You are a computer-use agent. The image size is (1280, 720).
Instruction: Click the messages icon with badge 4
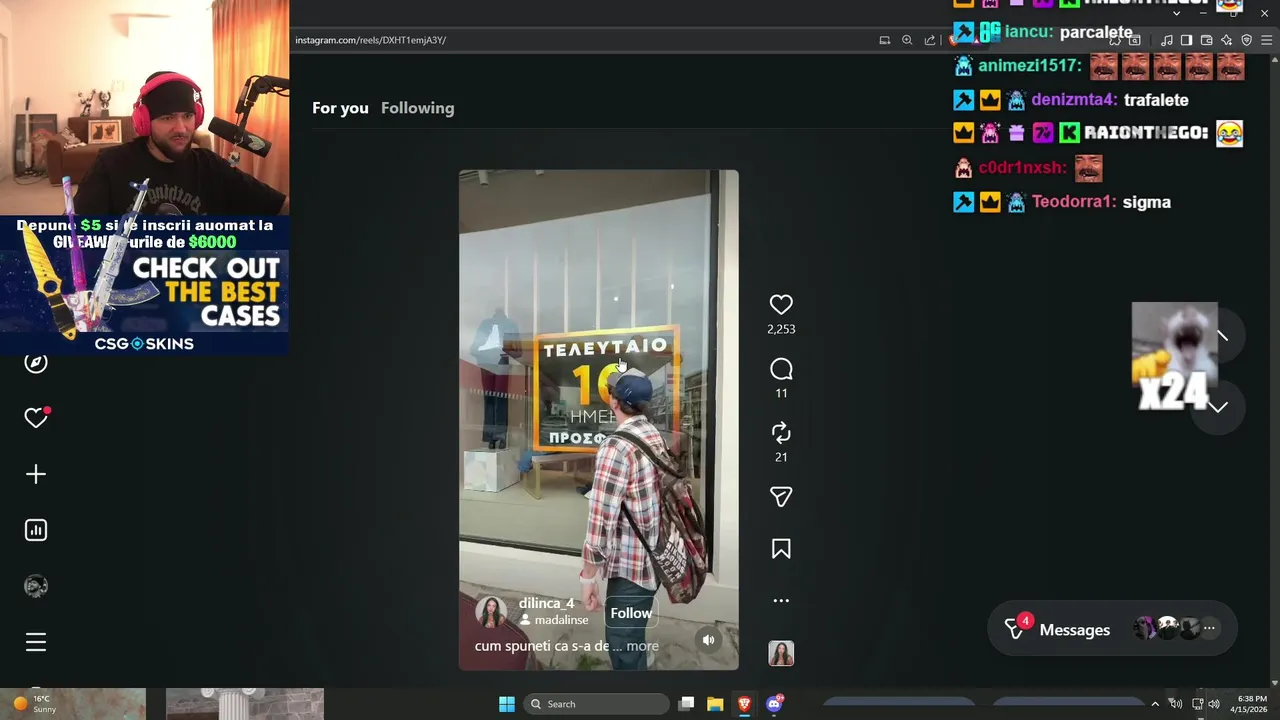pyautogui.click(x=1016, y=628)
